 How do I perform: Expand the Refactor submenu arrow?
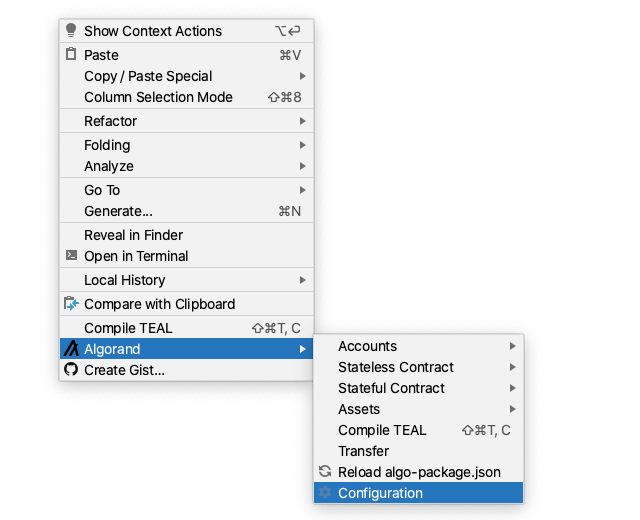[x=302, y=121]
